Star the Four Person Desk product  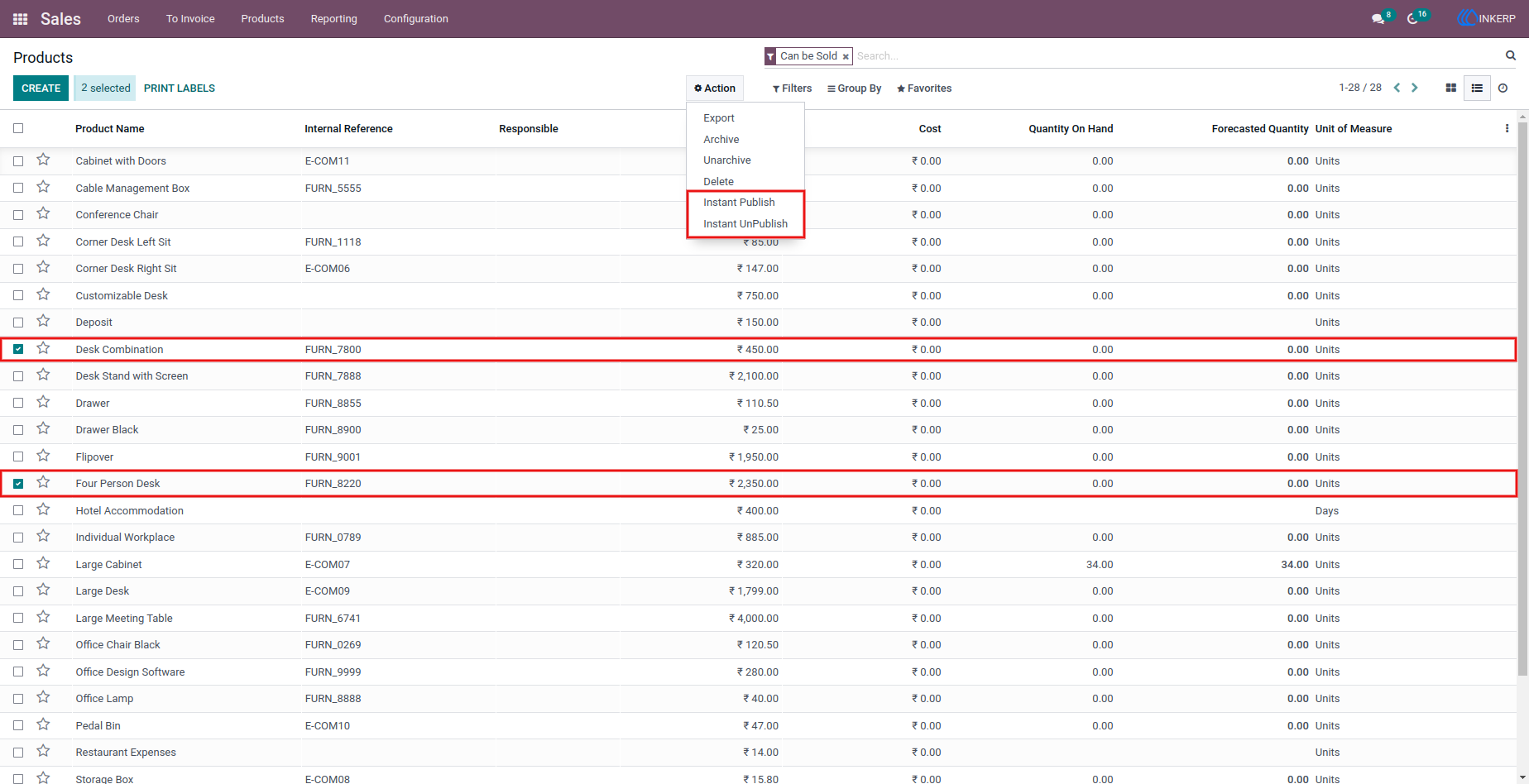[x=43, y=482]
